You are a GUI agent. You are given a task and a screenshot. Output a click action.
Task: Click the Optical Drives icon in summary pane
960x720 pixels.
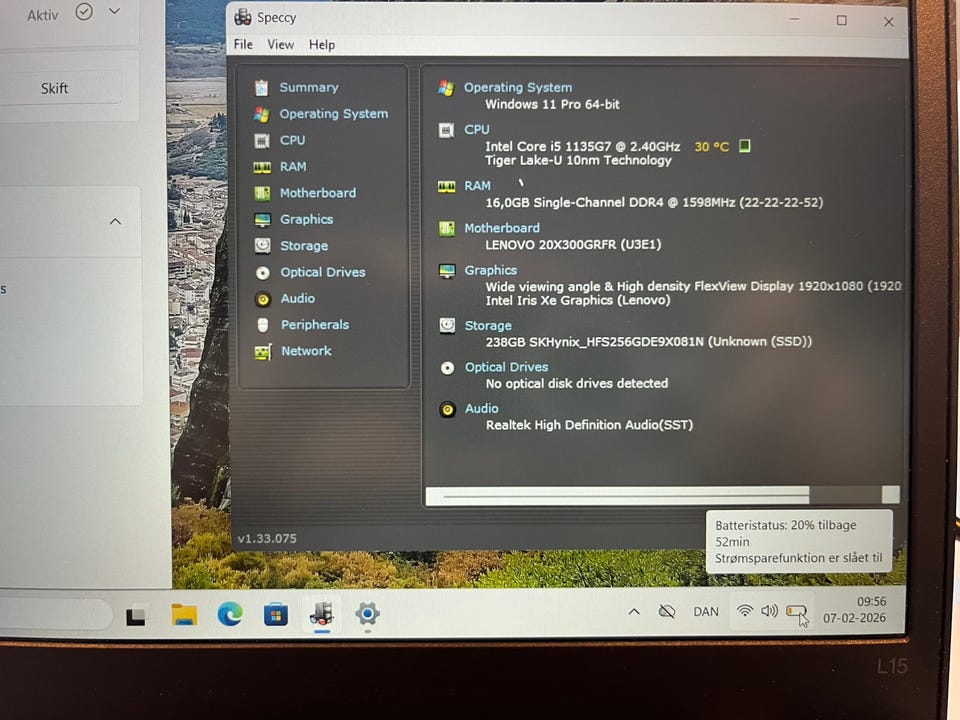pyautogui.click(x=448, y=368)
